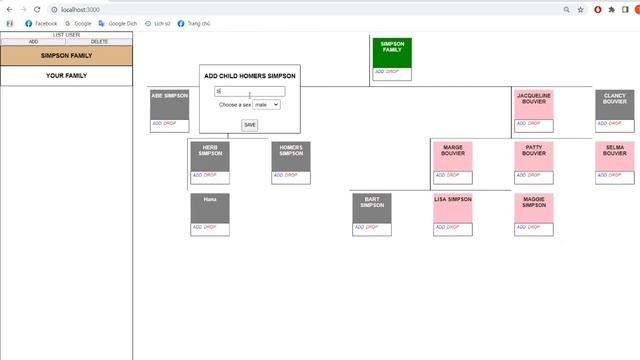The height and width of the screenshot is (360, 640).
Task: Click ADD under PATTY BOUVIER
Action: tap(522, 175)
